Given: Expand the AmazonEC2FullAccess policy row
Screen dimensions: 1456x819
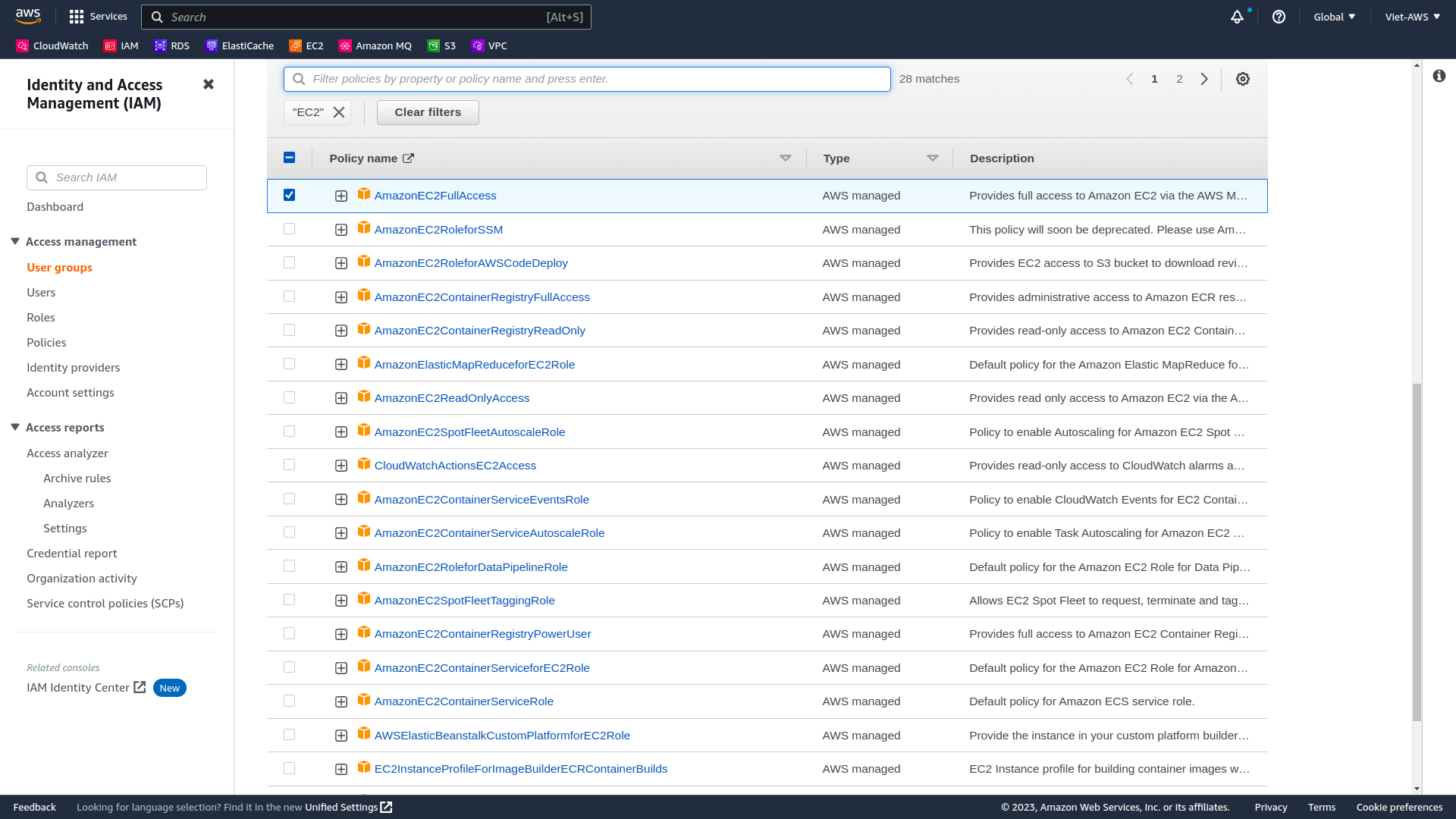Looking at the screenshot, I should pyautogui.click(x=340, y=195).
